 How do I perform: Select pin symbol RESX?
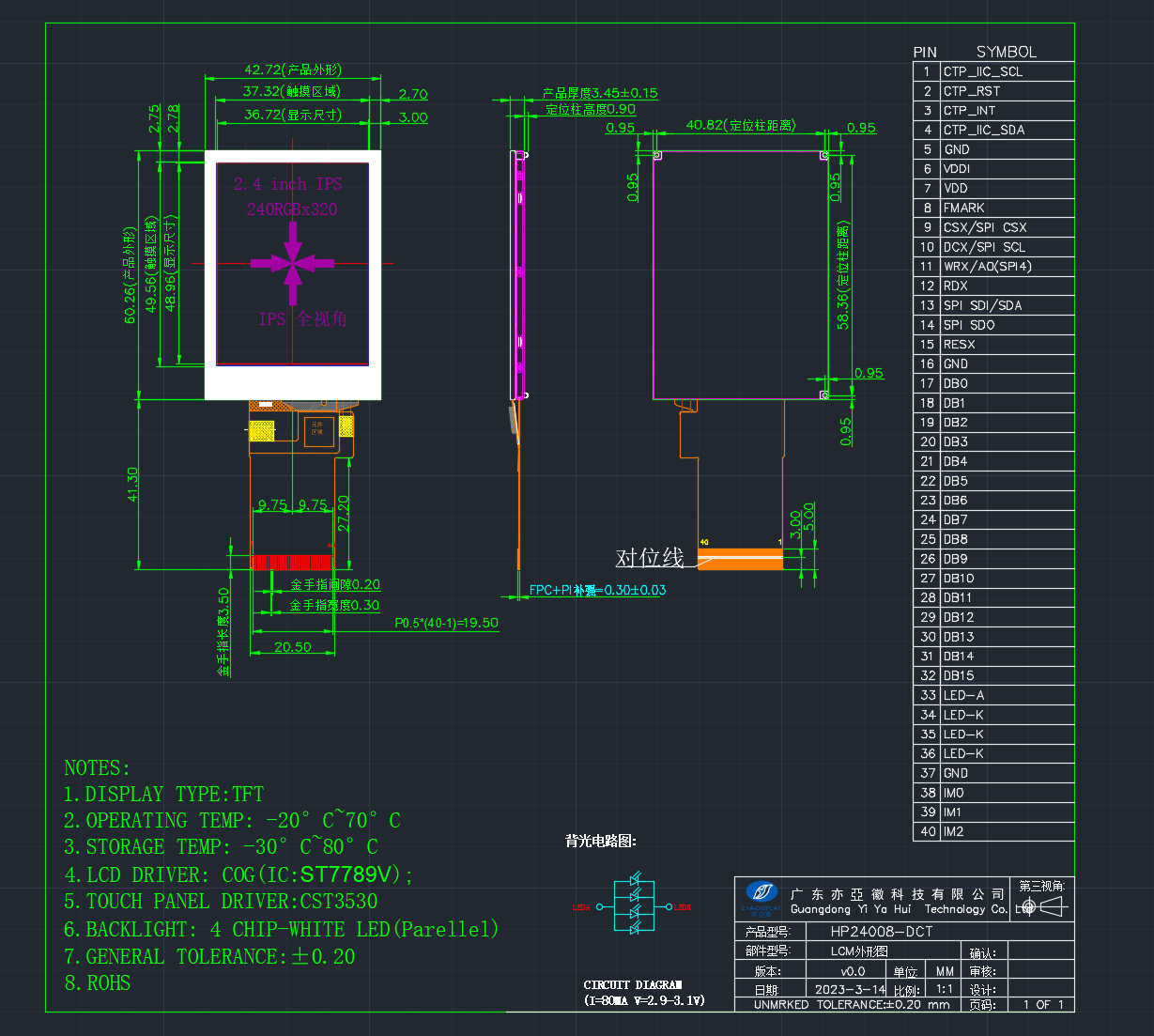click(960, 345)
